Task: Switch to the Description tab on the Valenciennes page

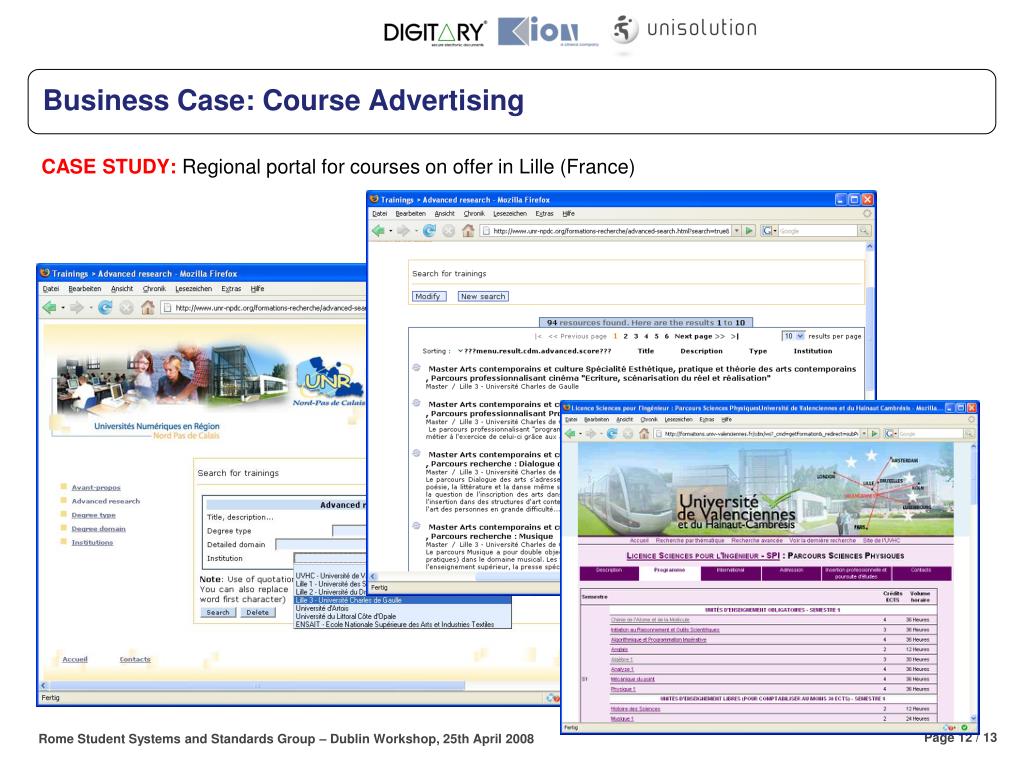Action: click(x=609, y=573)
